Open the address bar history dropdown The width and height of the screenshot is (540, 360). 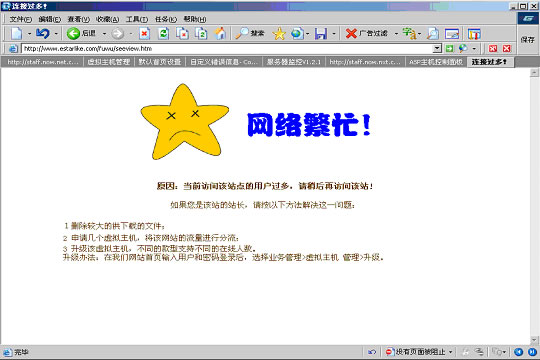pyautogui.click(x=437, y=49)
